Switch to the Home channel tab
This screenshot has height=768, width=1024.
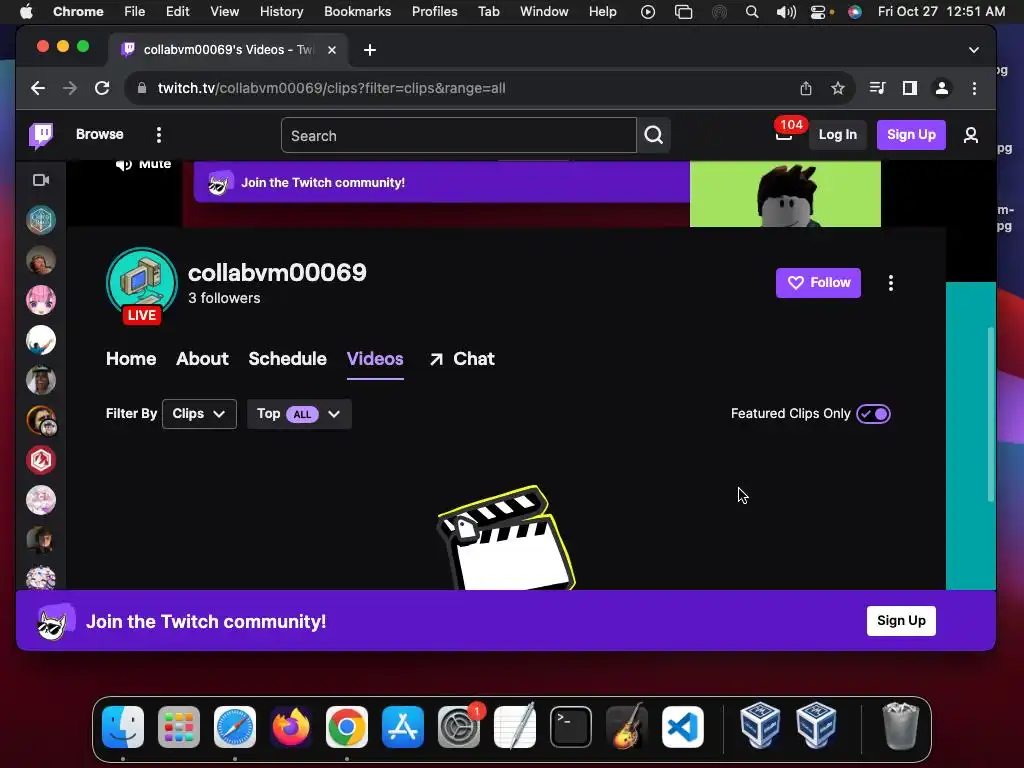[131, 359]
